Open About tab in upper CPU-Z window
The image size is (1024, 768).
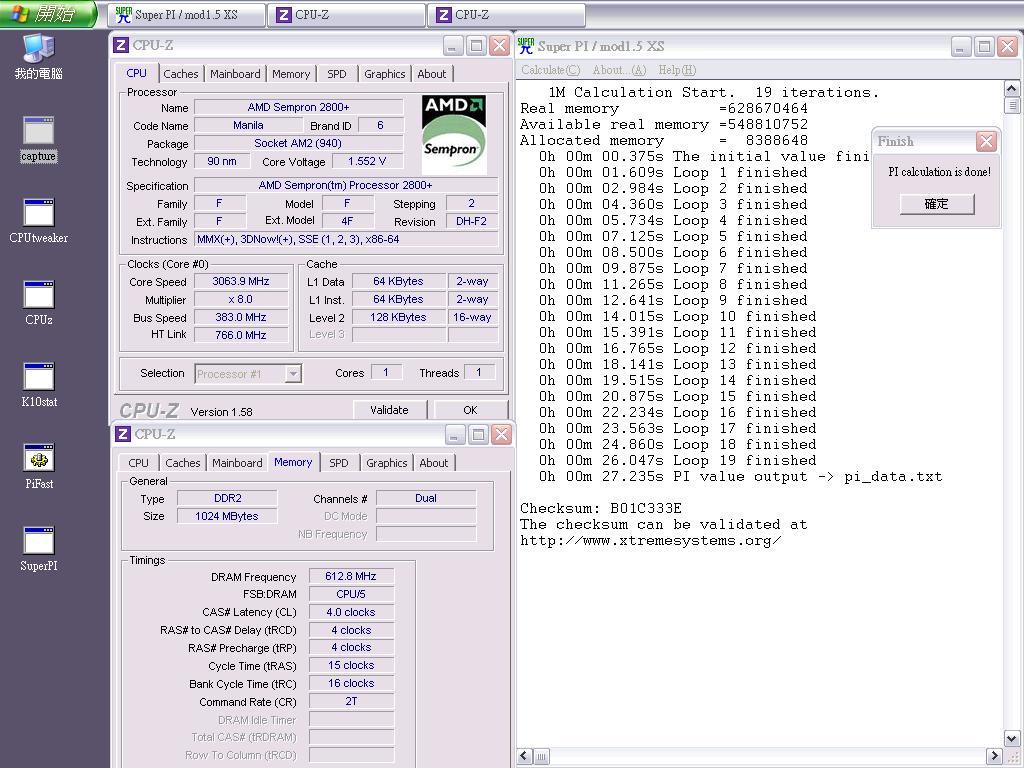click(432, 74)
